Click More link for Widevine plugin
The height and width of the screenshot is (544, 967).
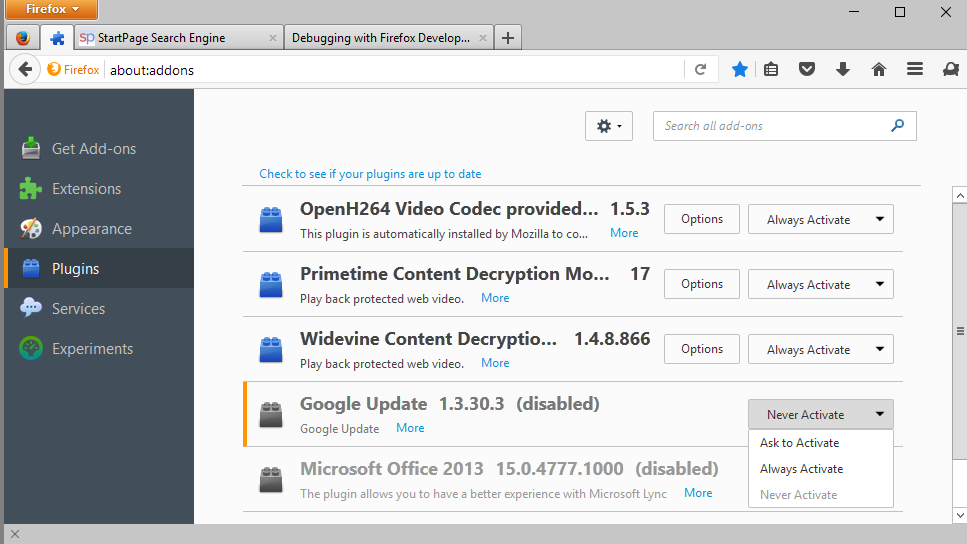click(x=495, y=363)
